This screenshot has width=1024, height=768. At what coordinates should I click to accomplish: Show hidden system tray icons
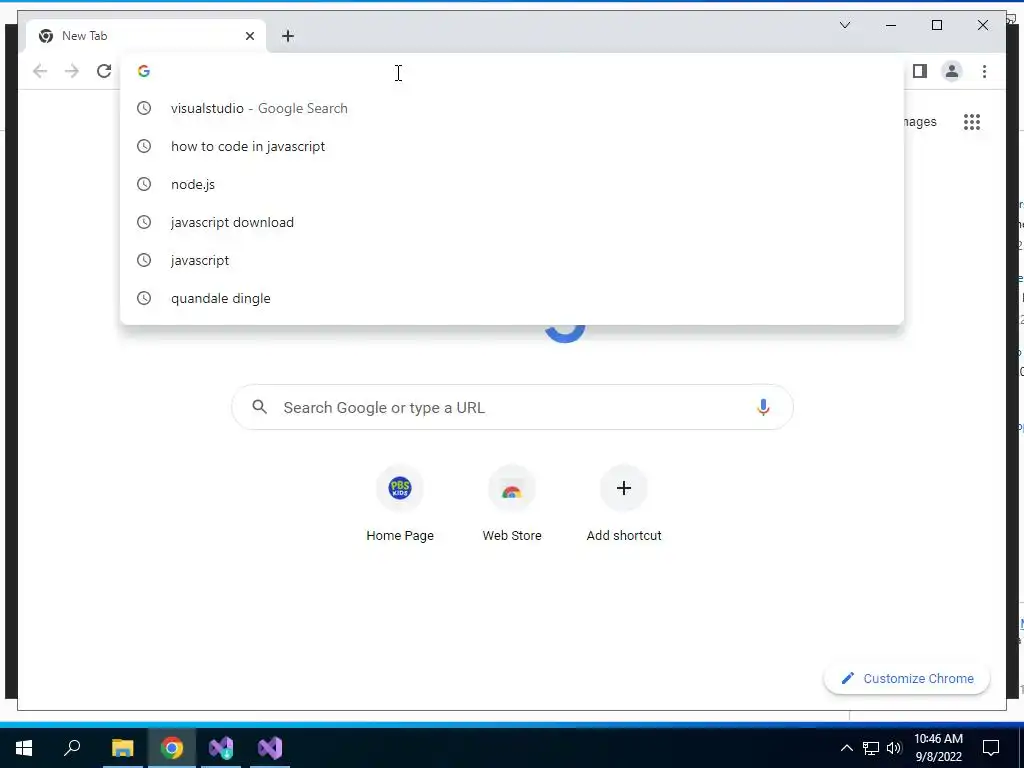point(846,748)
